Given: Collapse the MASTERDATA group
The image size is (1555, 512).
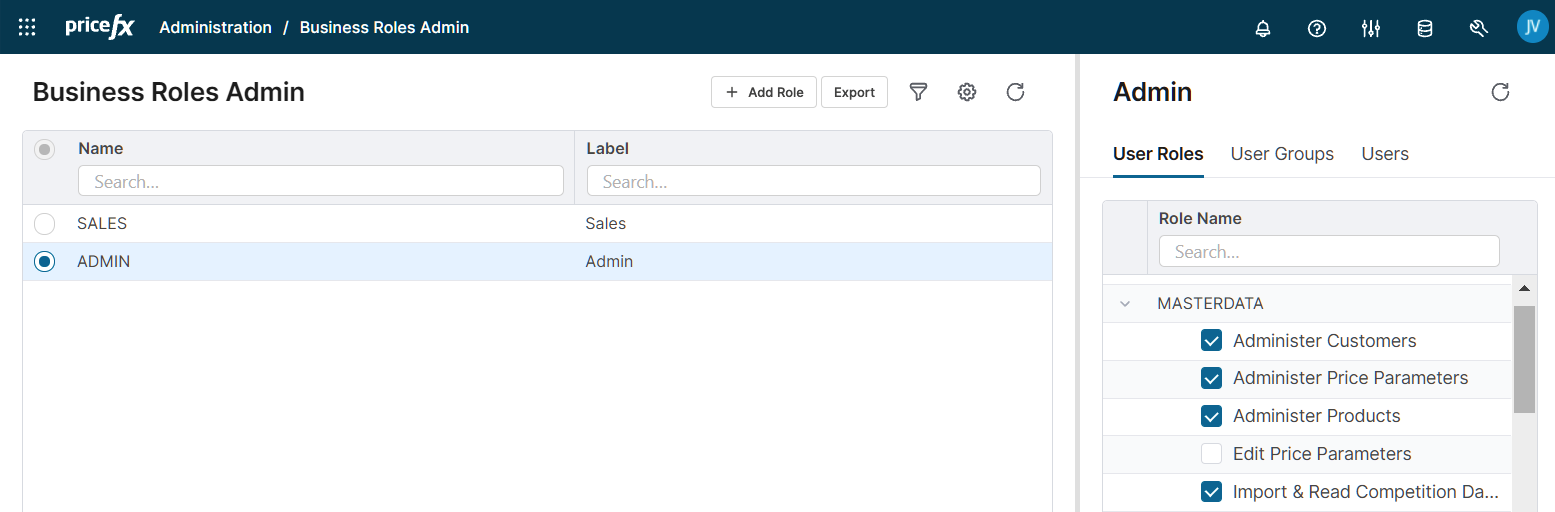Looking at the screenshot, I should (x=1126, y=303).
